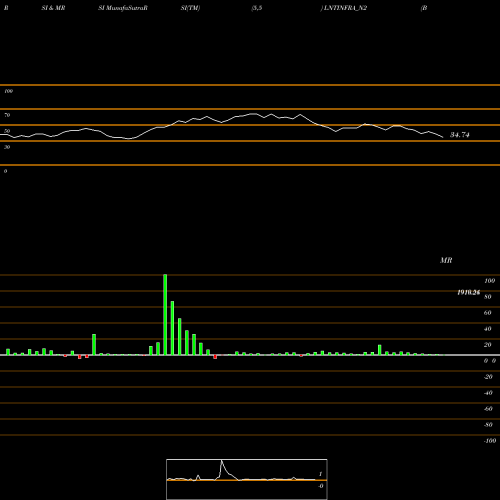Click the RSI 70 level label
This screenshot has height=500, width=500.
(7, 115)
